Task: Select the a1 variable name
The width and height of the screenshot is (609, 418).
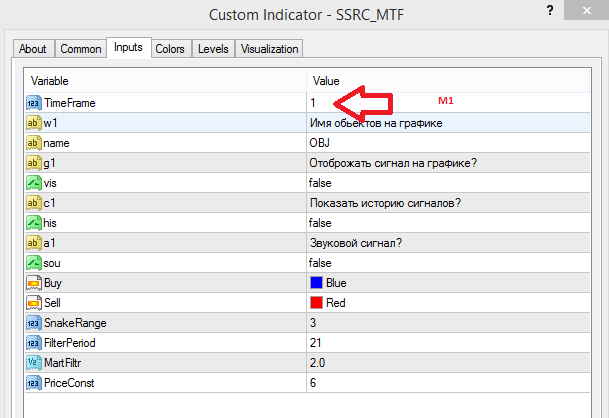Action: click(x=49, y=243)
